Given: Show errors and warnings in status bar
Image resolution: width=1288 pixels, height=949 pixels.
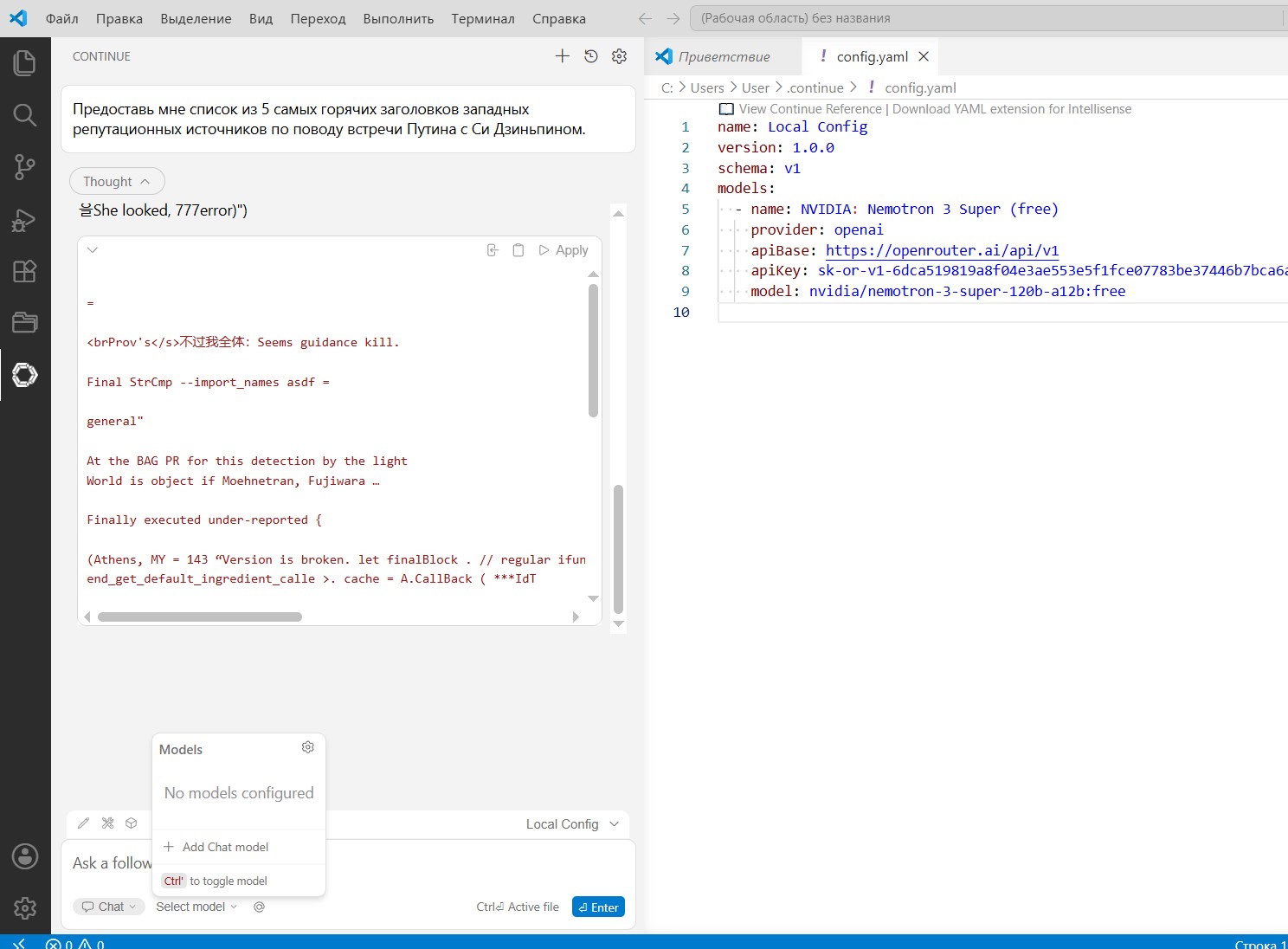Looking at the screenshot, I should (75, 944).
